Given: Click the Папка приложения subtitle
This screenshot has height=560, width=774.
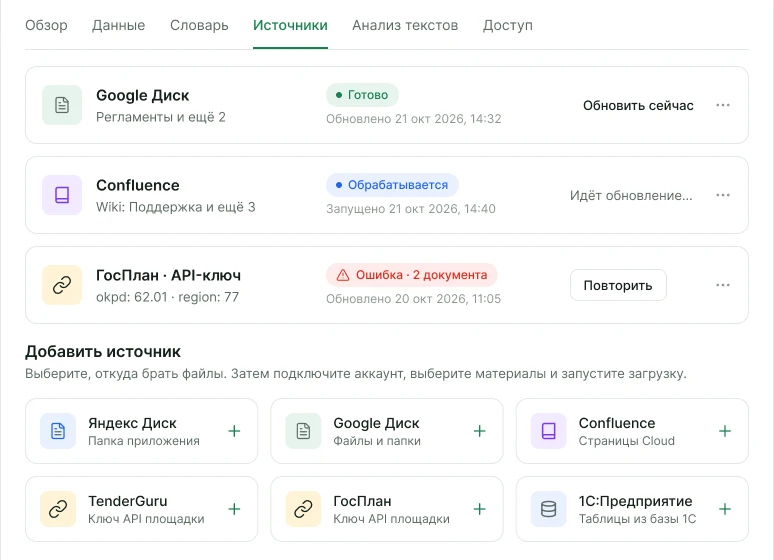Looking at the screenshot, I should pyautogui.click(x=144, y=441).
